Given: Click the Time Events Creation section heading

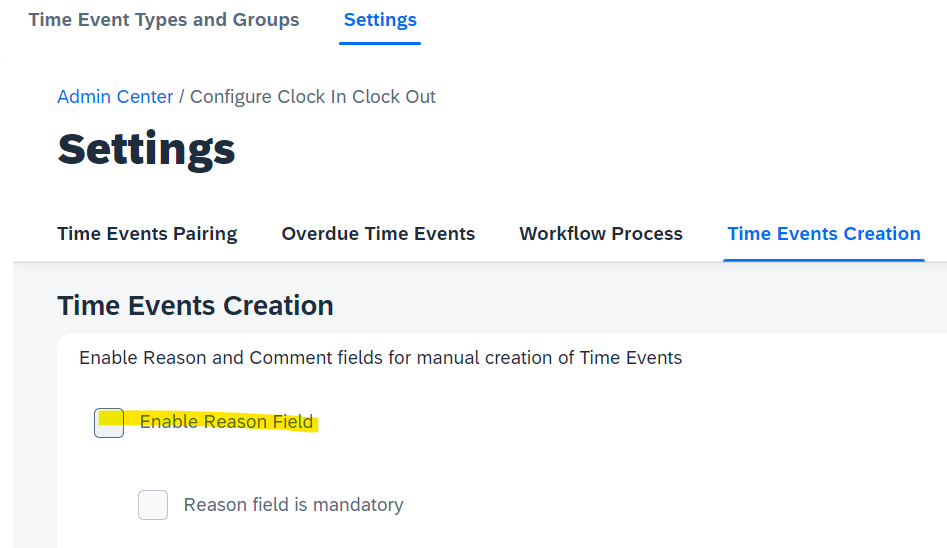Looking at the screenshot, I should click(x=195, y=306).
